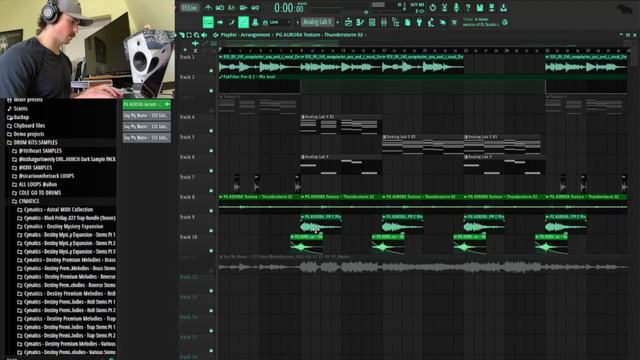Click the right-arrow icon in second toolbar row
Viewport: 640px width, 360px height.
220,22
